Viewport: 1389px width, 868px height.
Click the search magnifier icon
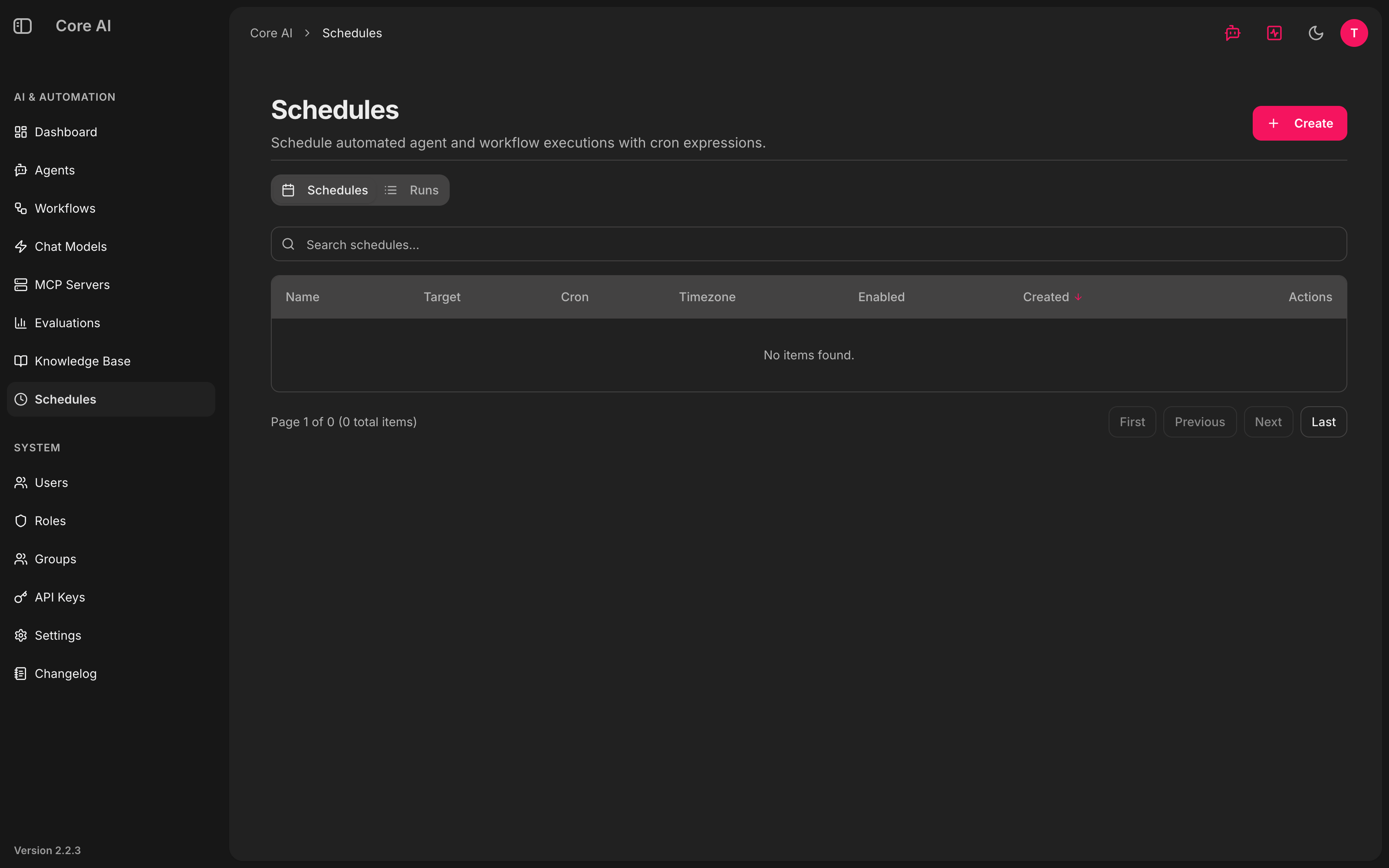pyautogui.click(x=288, y=244)
